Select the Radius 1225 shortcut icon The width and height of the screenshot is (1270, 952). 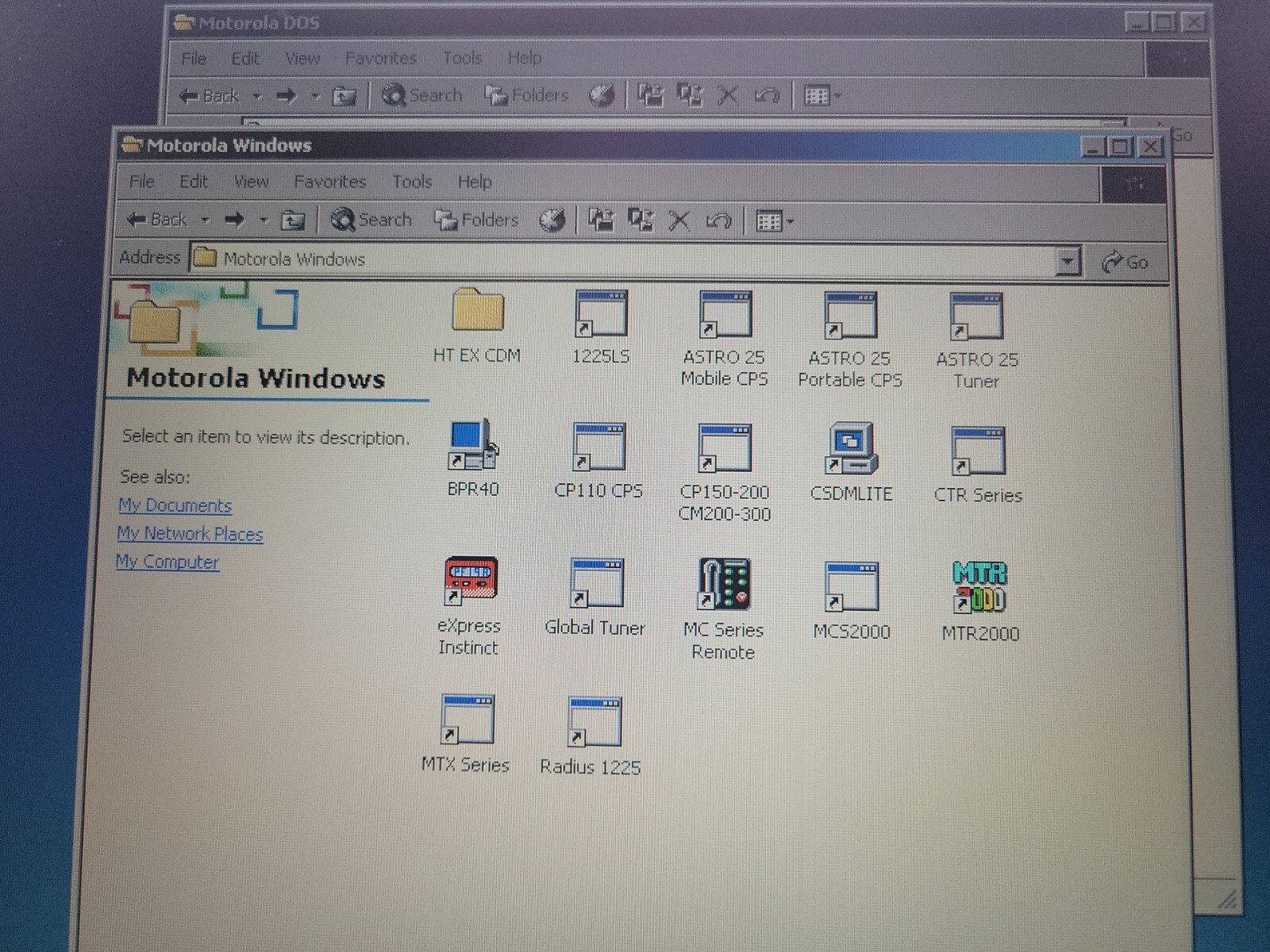591,735
